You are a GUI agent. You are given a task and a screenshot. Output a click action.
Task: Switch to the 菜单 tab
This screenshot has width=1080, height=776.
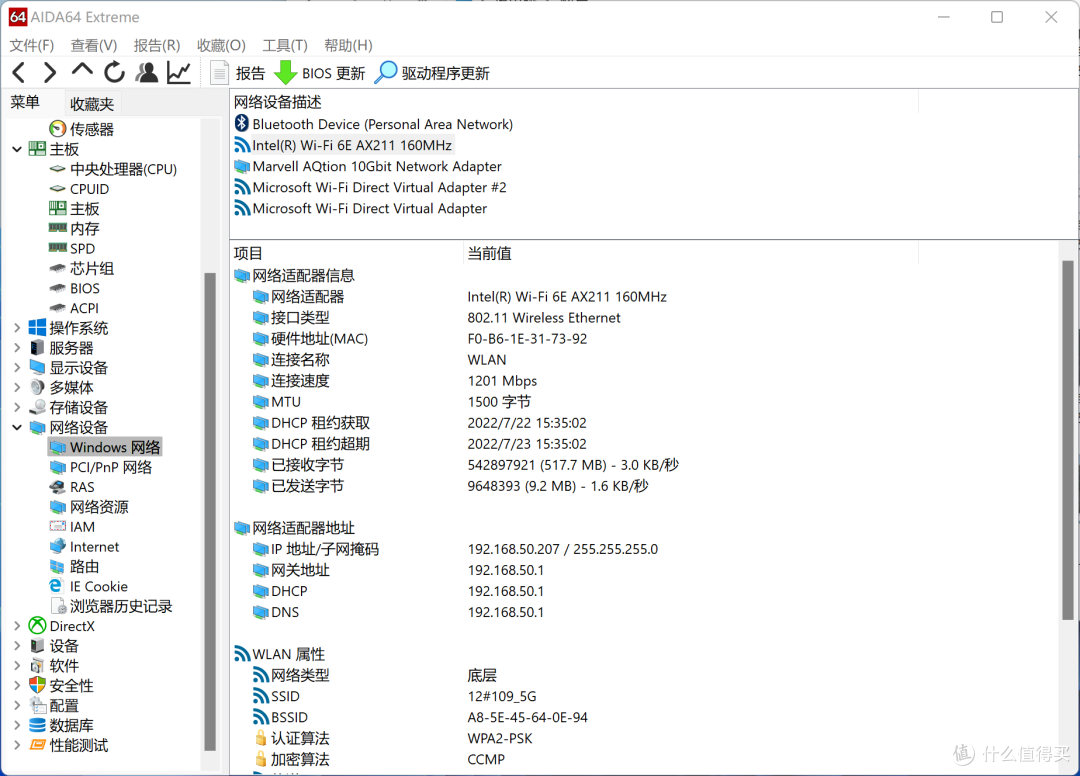[25, 103]
